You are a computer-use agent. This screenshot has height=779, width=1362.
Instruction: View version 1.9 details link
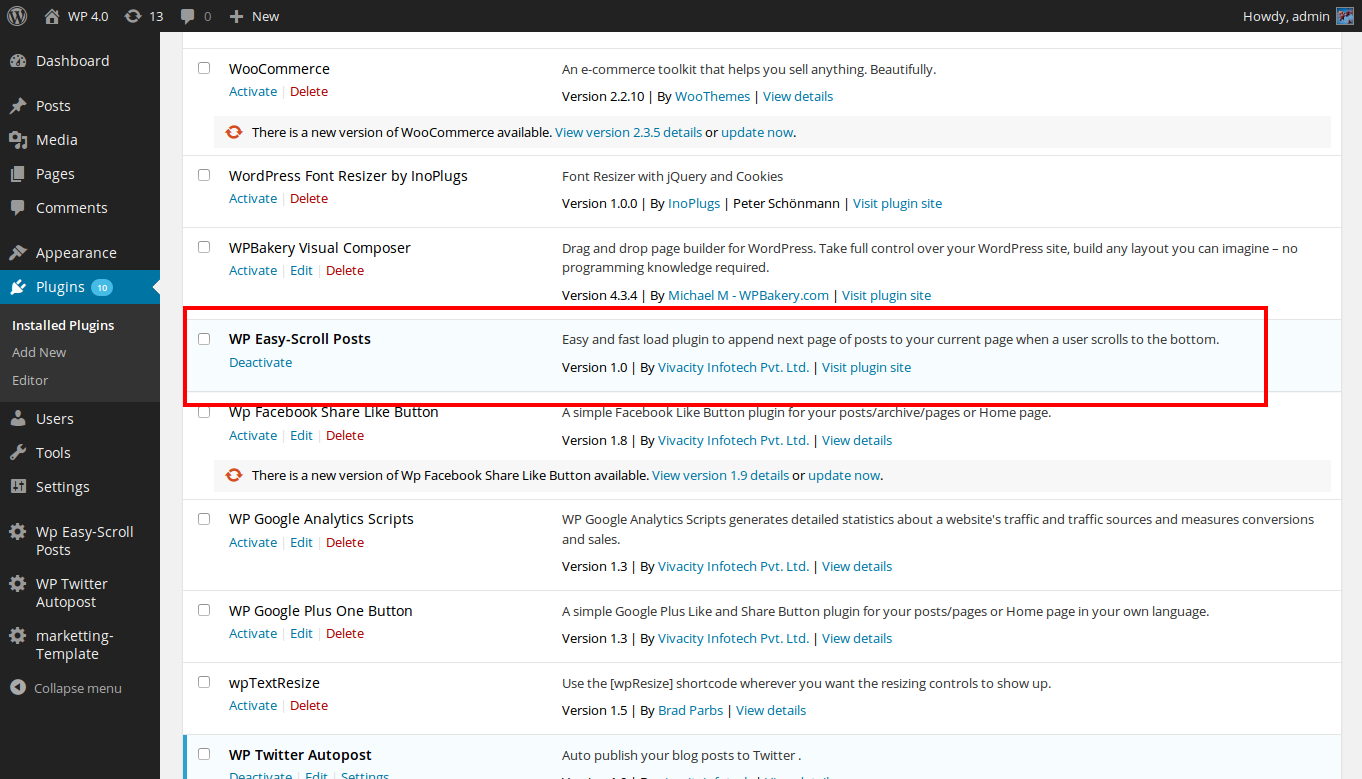point(720,475)
